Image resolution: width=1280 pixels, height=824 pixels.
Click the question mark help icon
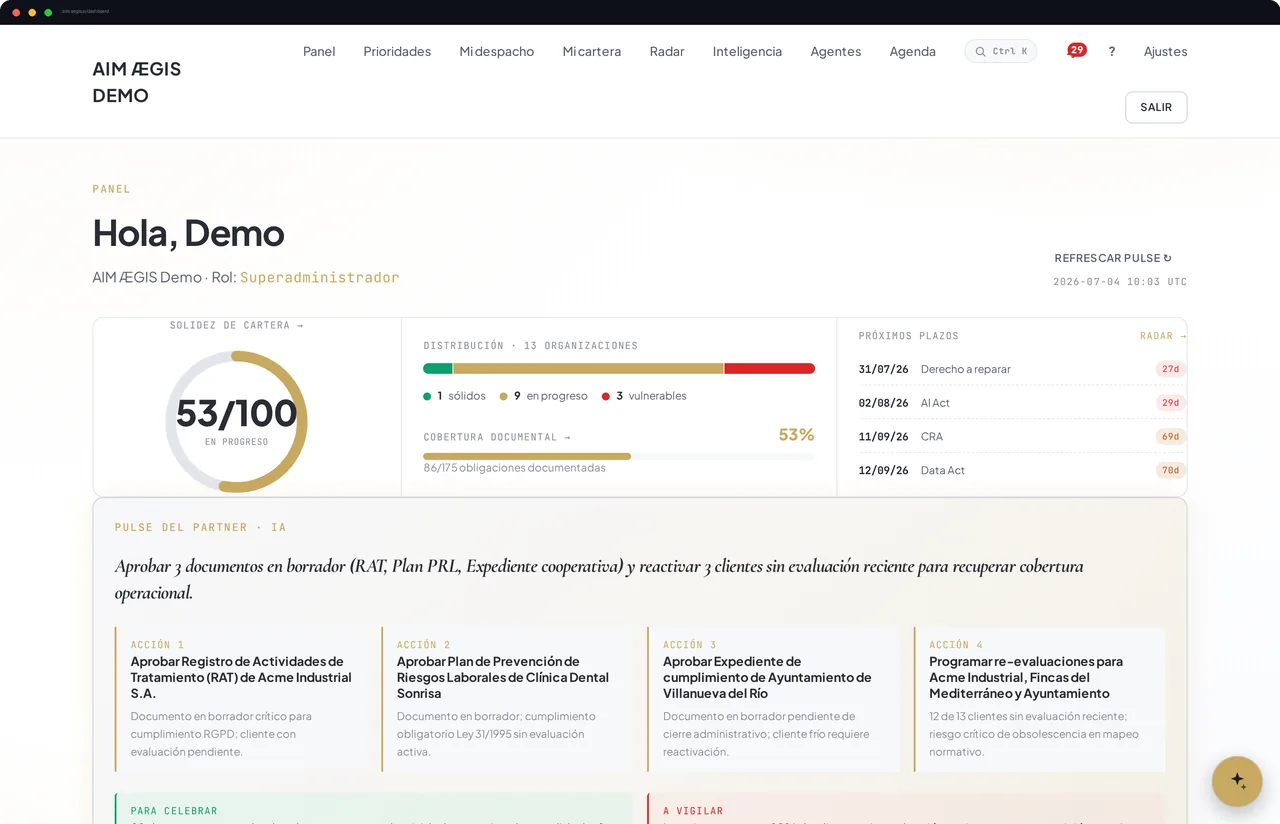(x=1112, y=51)
